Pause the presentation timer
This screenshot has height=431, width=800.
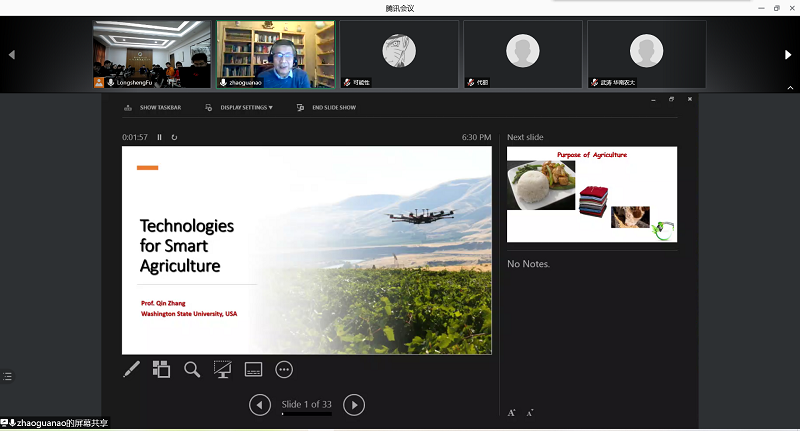click(x=159, y=137)
